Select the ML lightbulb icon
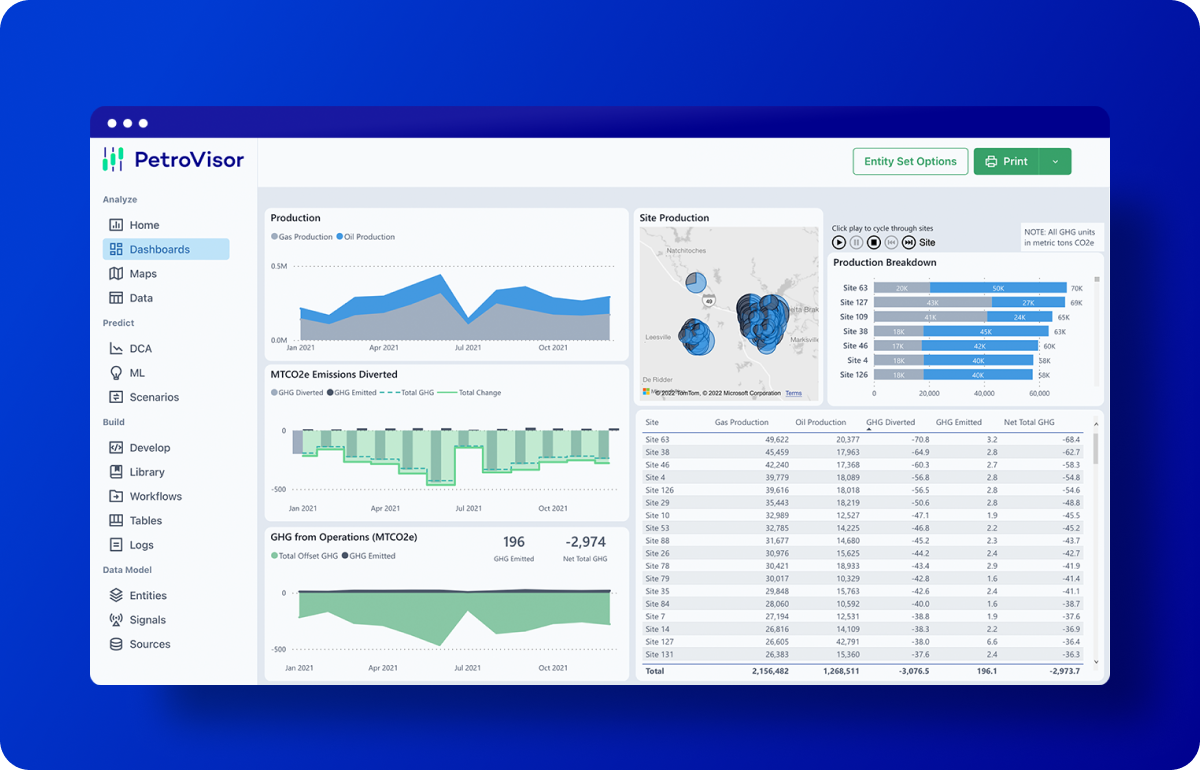 tap(116, 373)
